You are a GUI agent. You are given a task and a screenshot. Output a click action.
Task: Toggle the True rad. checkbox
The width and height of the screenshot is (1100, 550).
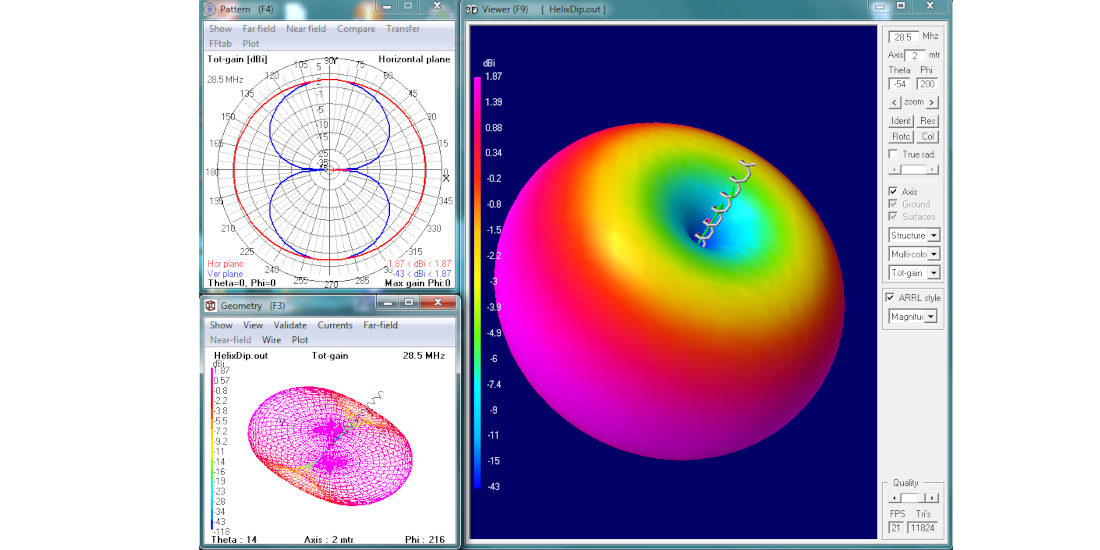click(893, 154)
